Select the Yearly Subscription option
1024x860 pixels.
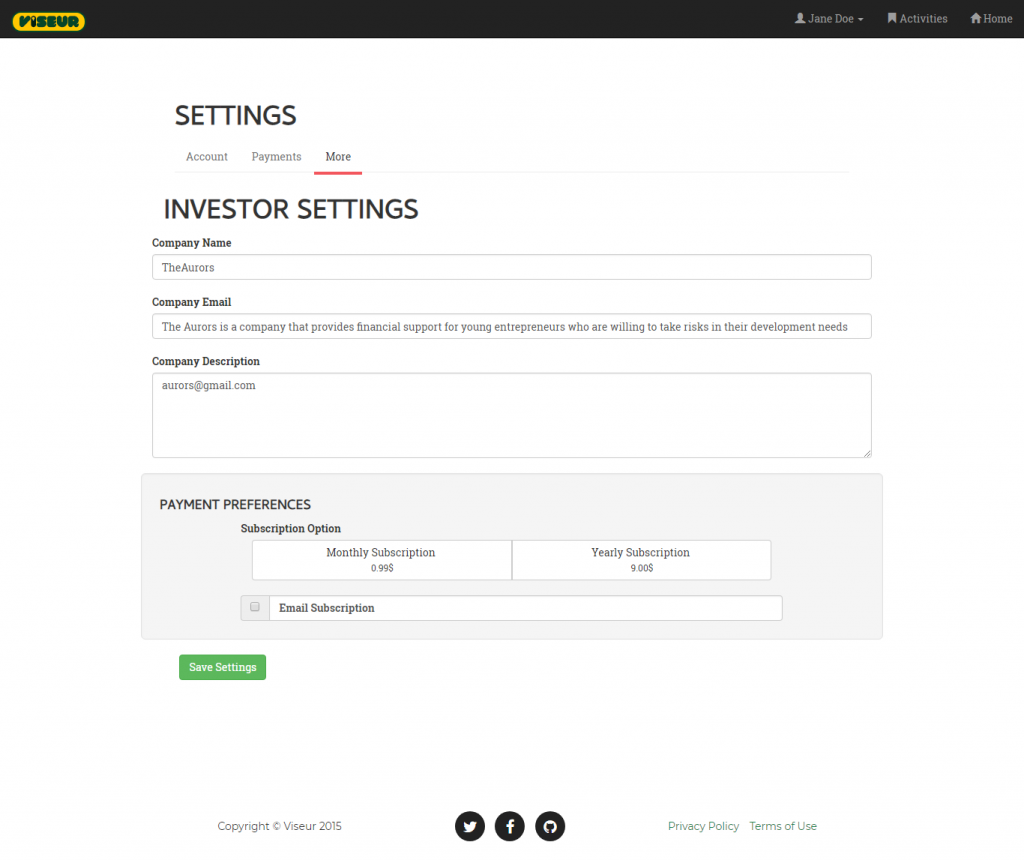click(x=640, y=560)
